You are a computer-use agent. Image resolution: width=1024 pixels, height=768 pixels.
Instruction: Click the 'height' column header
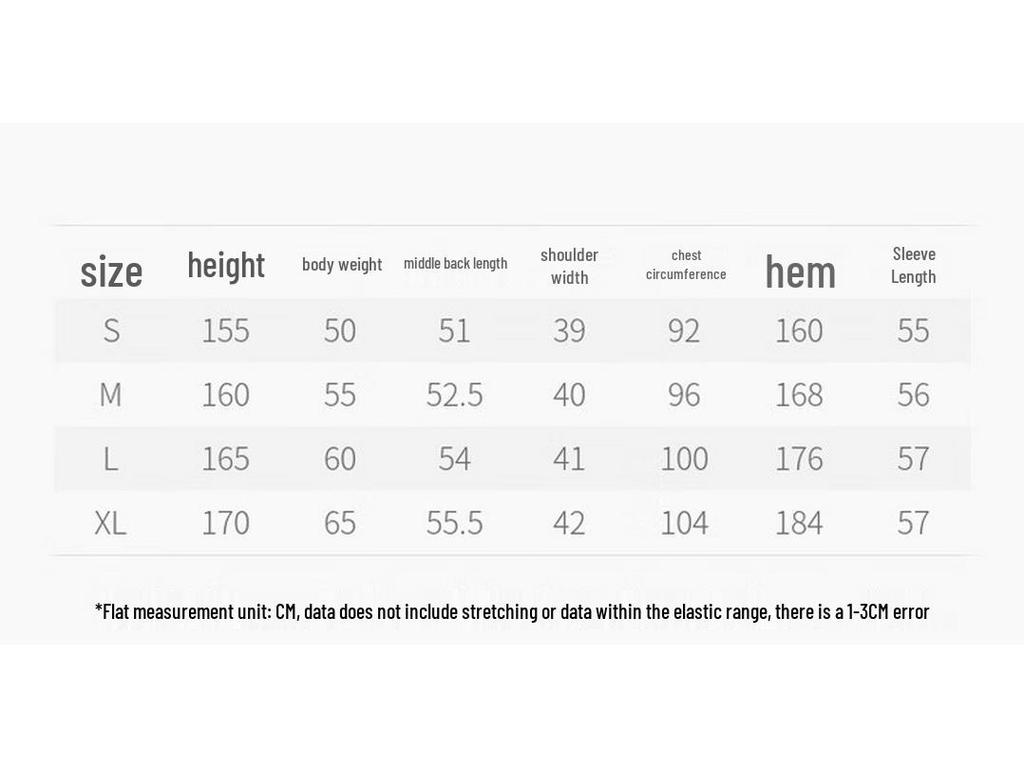coord(226,266)
